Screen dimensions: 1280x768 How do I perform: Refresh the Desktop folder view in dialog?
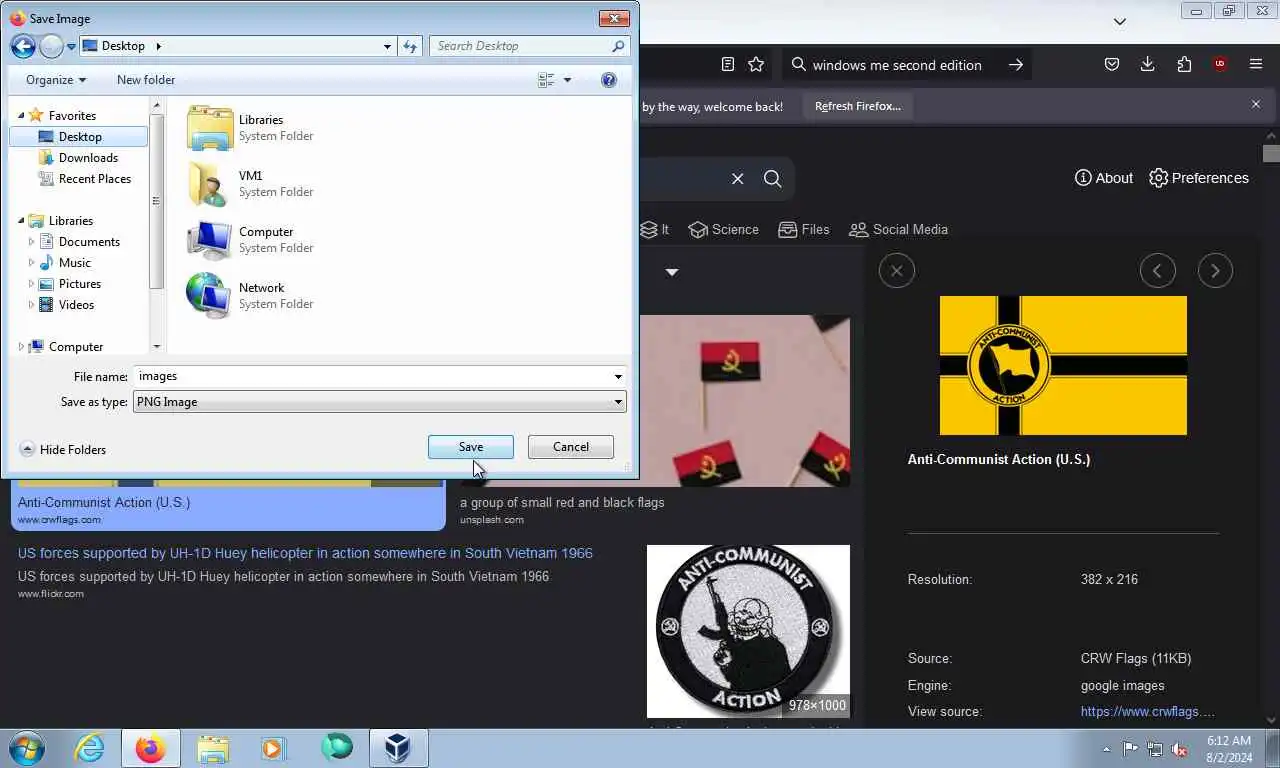(x=410, y=46)
